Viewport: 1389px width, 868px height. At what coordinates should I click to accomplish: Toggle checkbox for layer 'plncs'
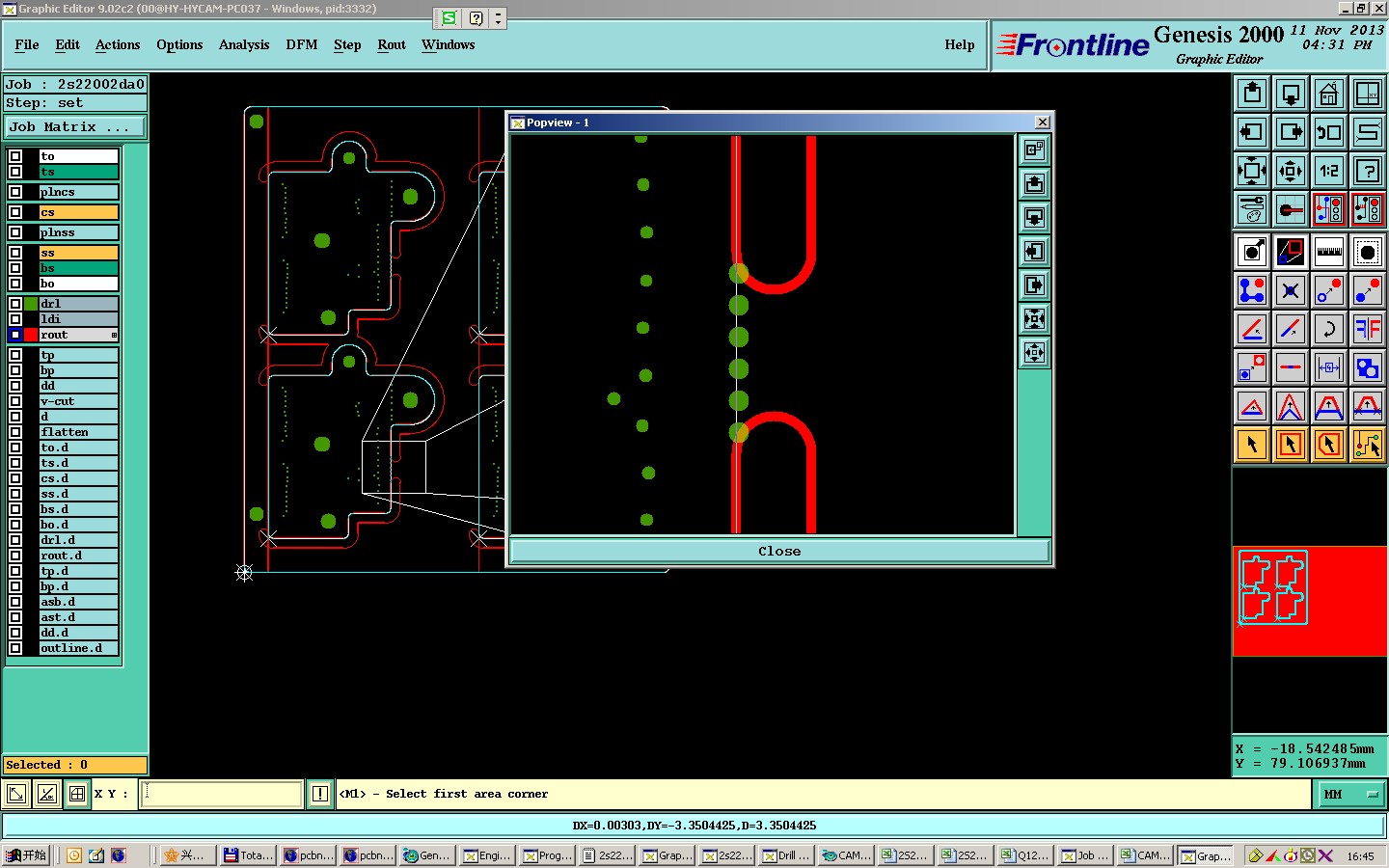pyautogui.click(x=15, y=192)
